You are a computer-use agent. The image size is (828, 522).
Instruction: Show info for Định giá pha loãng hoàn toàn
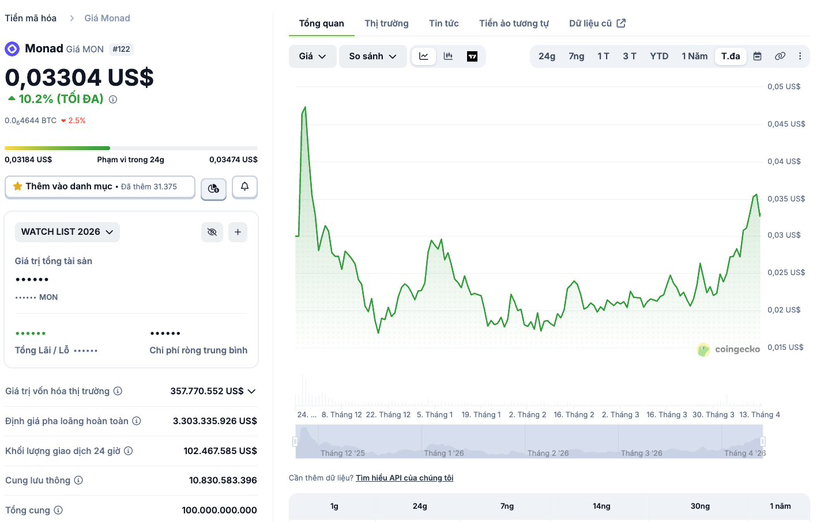136,421
